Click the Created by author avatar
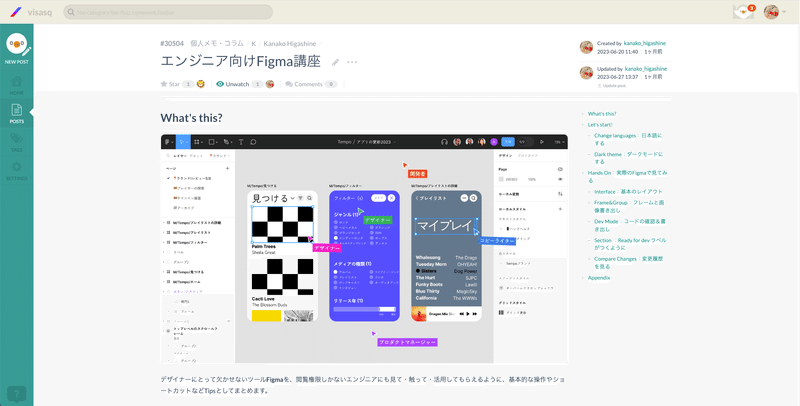 586,47
